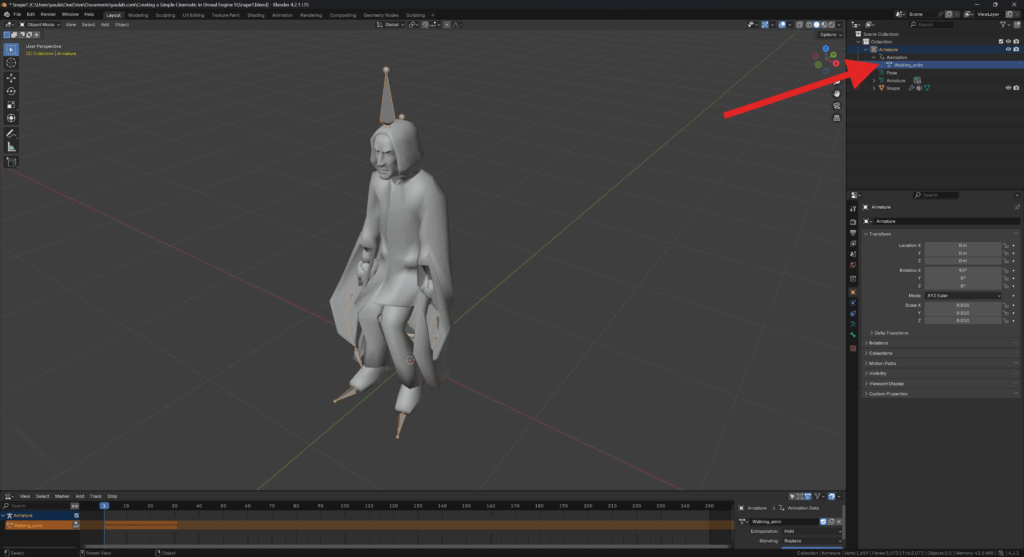Select Walking_anim action in the outliner
This screenshot has height=557, width=1024.
[907, 65]
